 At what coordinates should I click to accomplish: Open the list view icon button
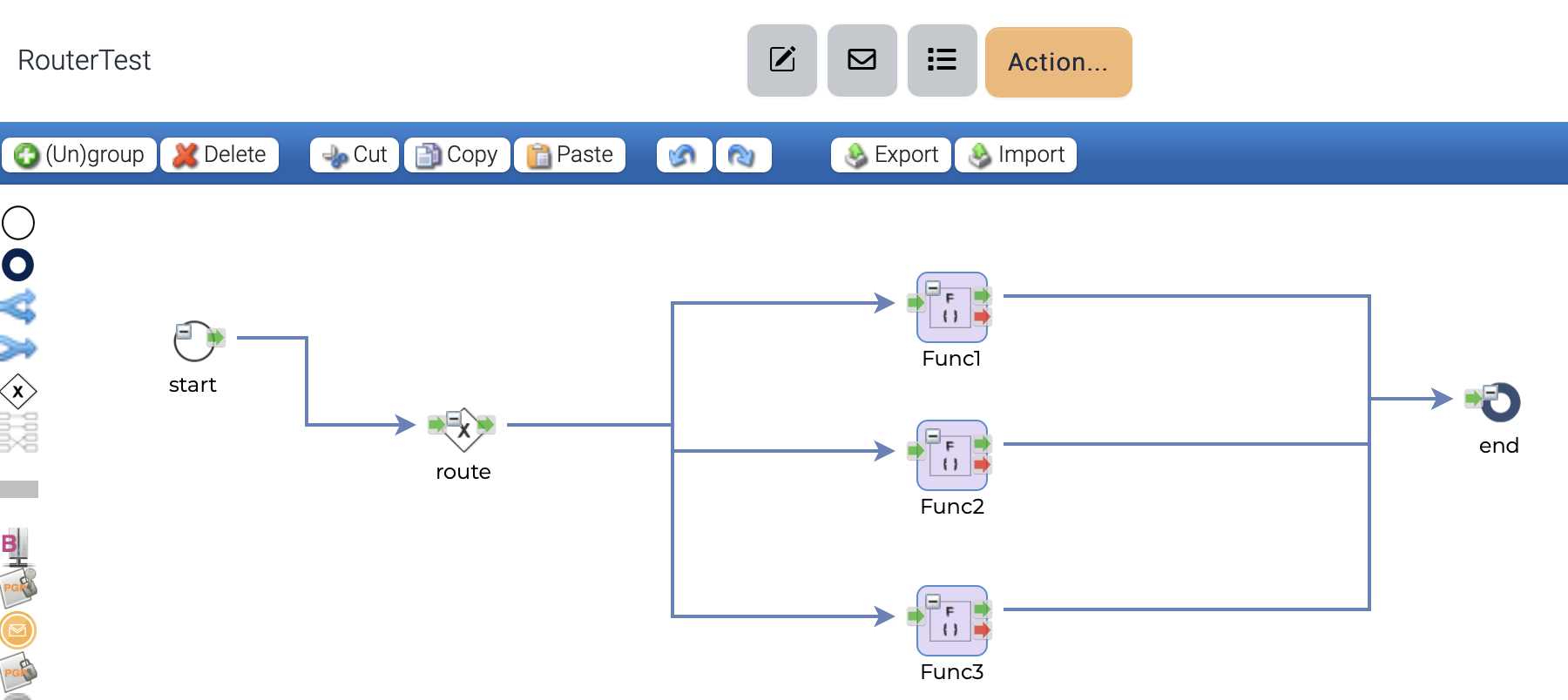pos(942,60)
